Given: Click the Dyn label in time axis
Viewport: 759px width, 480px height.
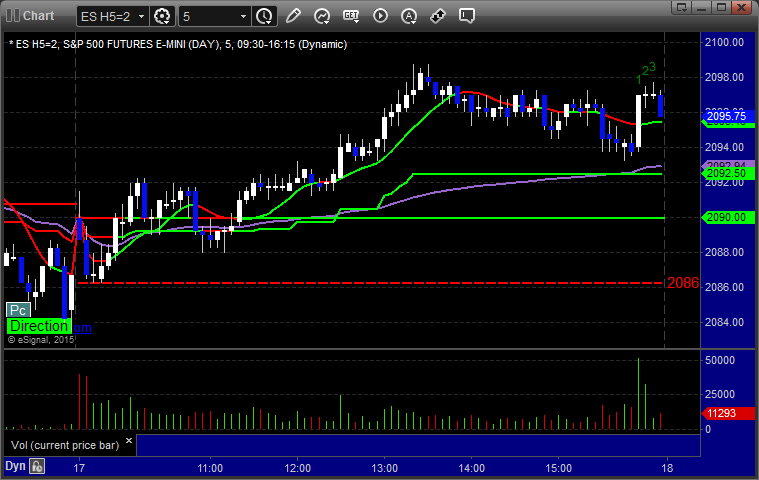Looking at the screenshot, I should (15, 466).
